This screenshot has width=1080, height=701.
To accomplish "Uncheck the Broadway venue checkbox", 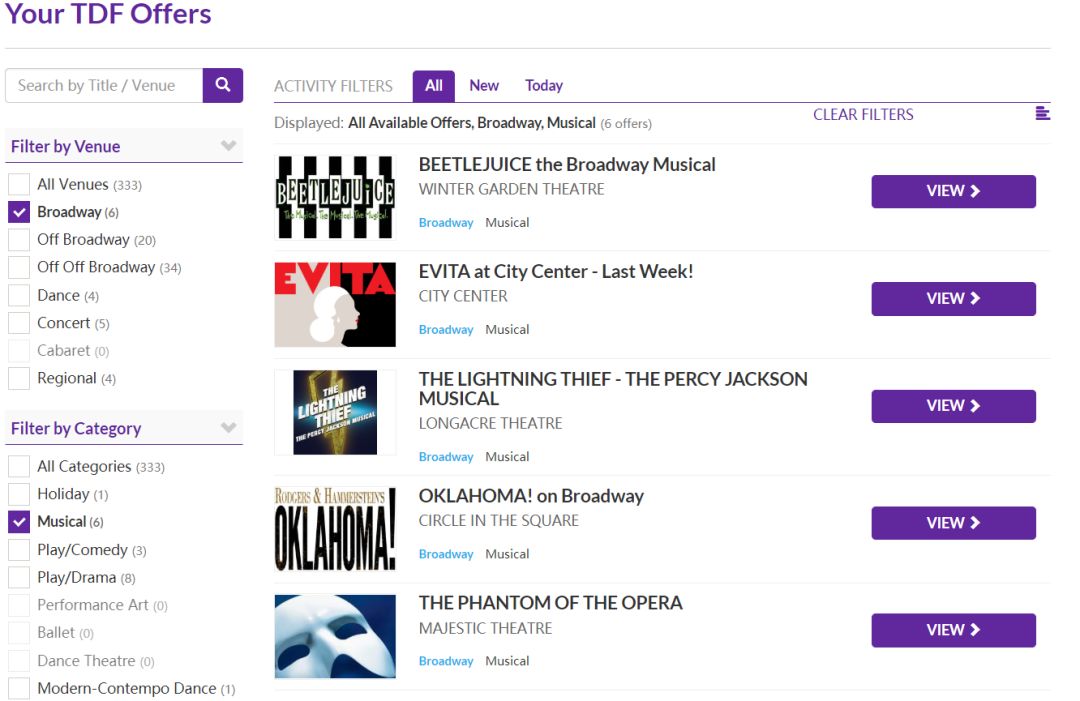I will [19, 212].
